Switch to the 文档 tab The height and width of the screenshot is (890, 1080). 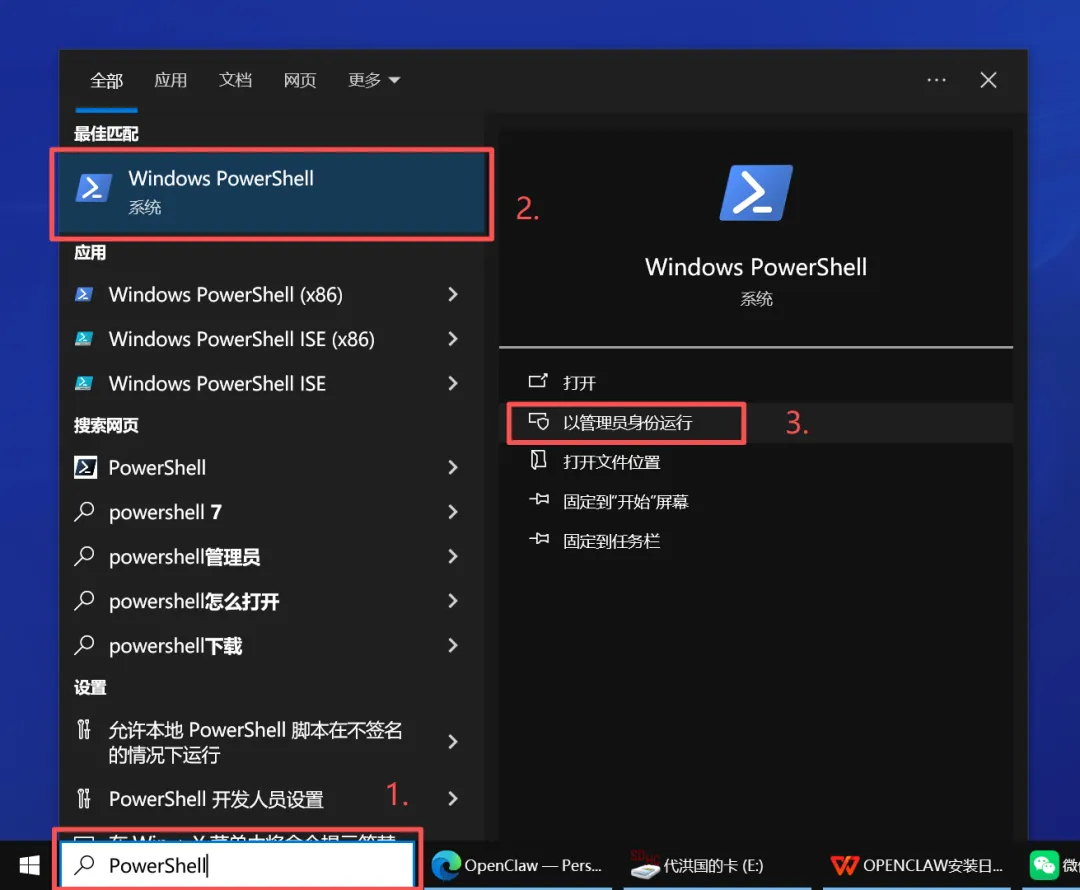[x=236, y=80]
